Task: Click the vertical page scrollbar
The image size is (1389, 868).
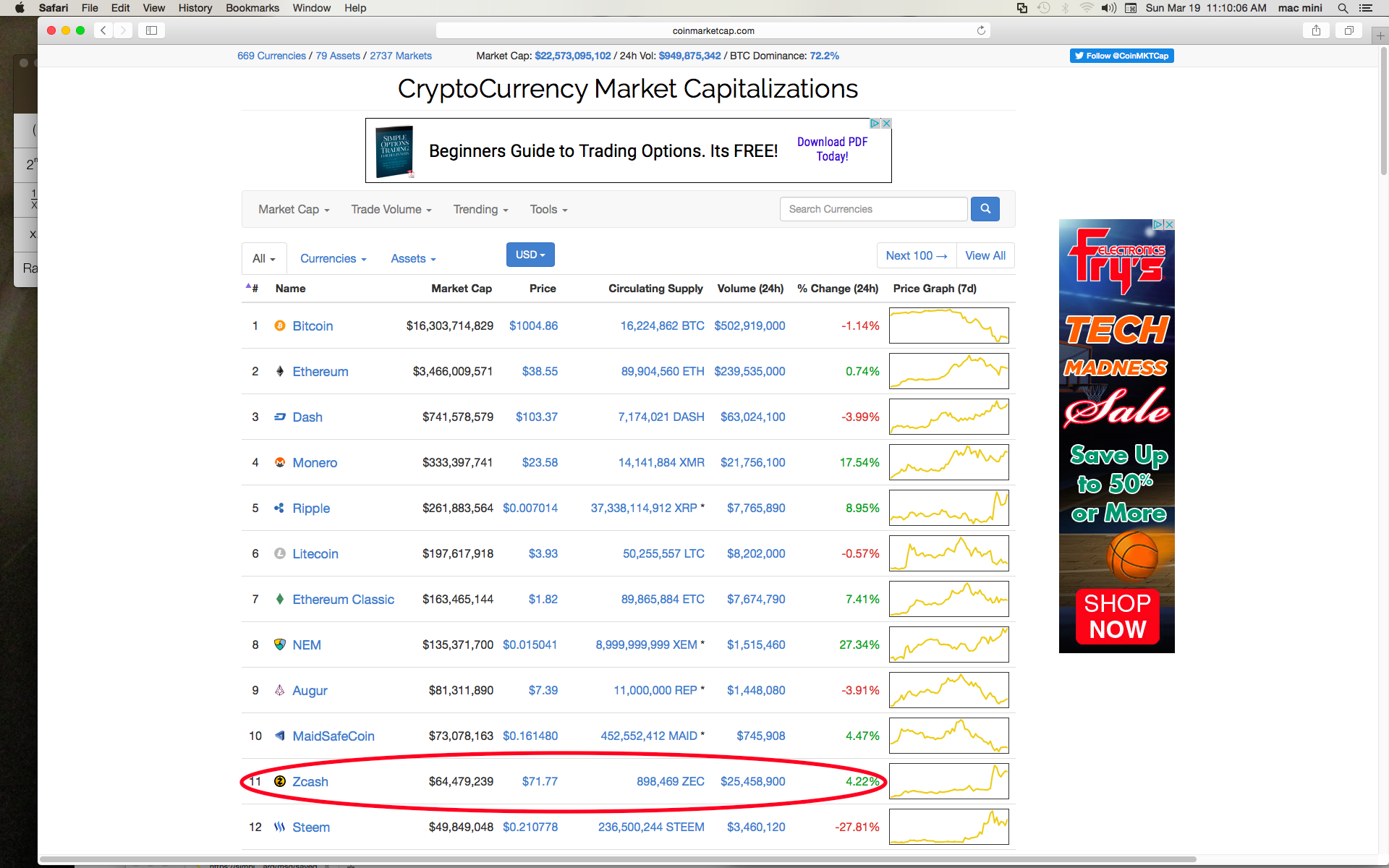Action: pos(1383,112)
